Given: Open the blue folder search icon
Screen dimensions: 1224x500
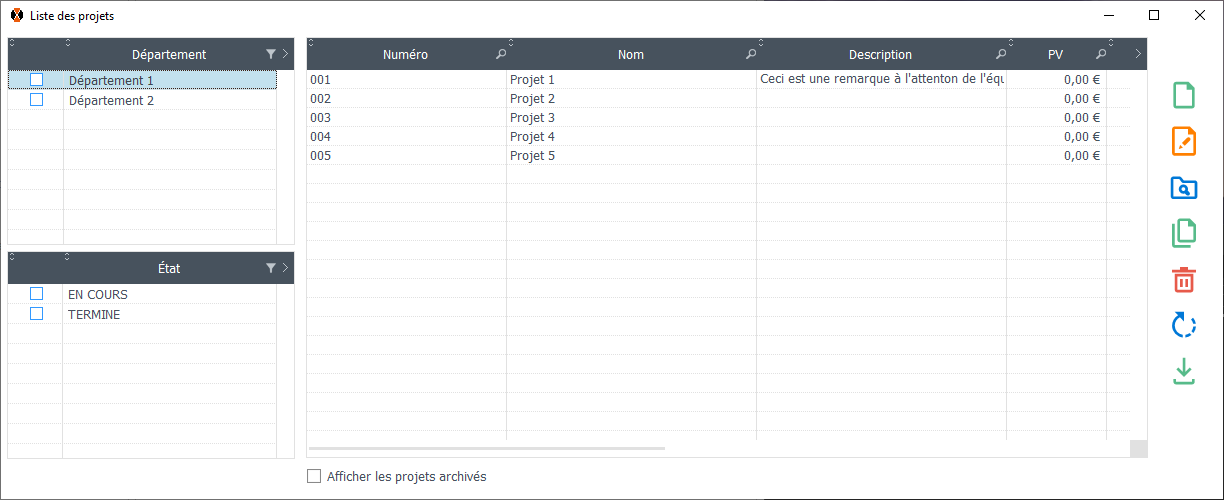Looking at the screenshot, I should tap(1183, 188).
